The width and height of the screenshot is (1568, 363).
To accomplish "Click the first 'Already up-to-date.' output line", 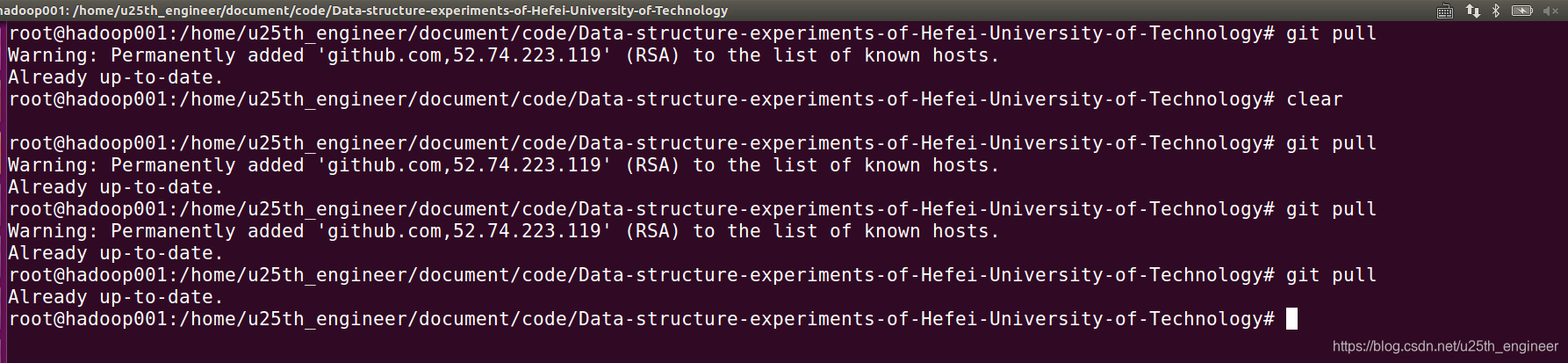I will [x=116, y=77].
